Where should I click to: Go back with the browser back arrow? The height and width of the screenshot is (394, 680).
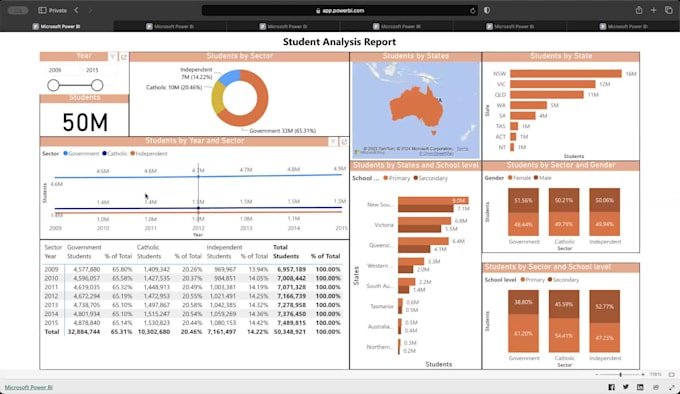coord(76,10)
